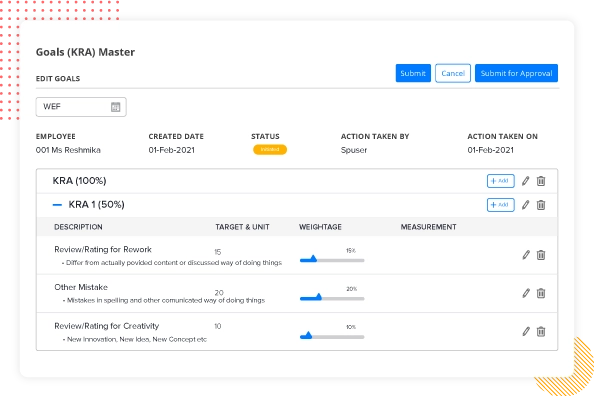Focus the WEF date input field
Image resolution: width=594 pixels, height=396 pixels.
(x=81, y=107)
